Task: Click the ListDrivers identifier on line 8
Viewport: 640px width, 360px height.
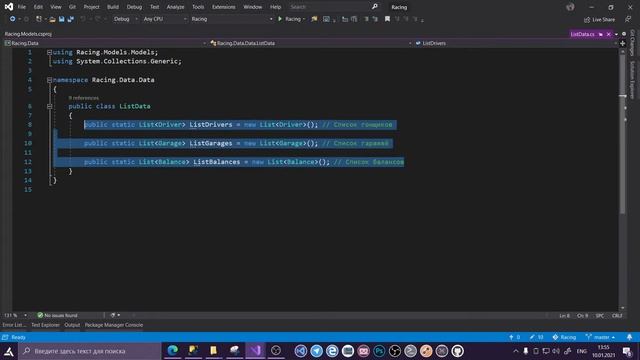Action: pyautogui.click(x=211, y=124)
